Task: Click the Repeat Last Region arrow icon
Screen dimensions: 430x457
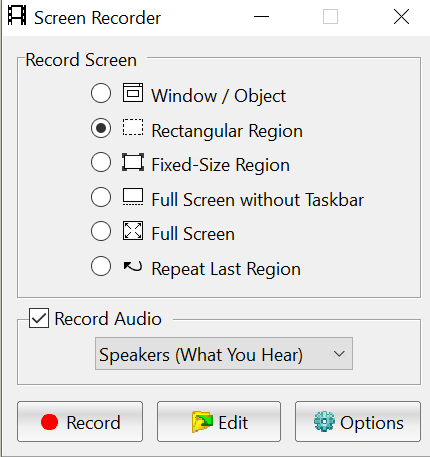Action: tap(133, 266)
